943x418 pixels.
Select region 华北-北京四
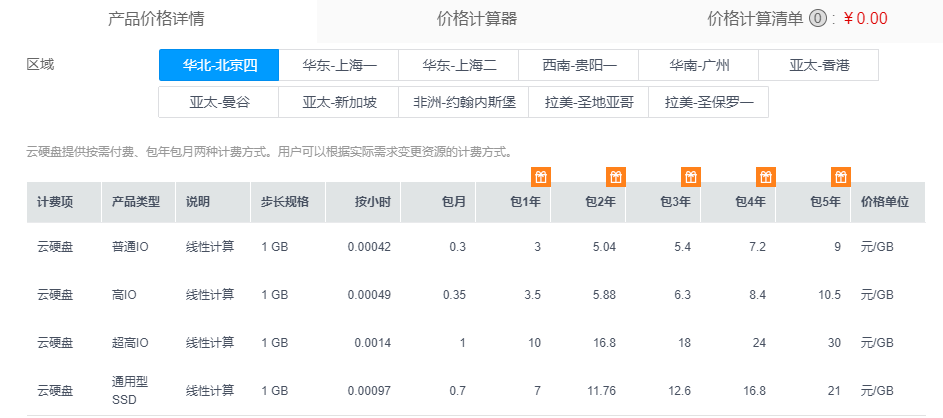coord(219,65)
